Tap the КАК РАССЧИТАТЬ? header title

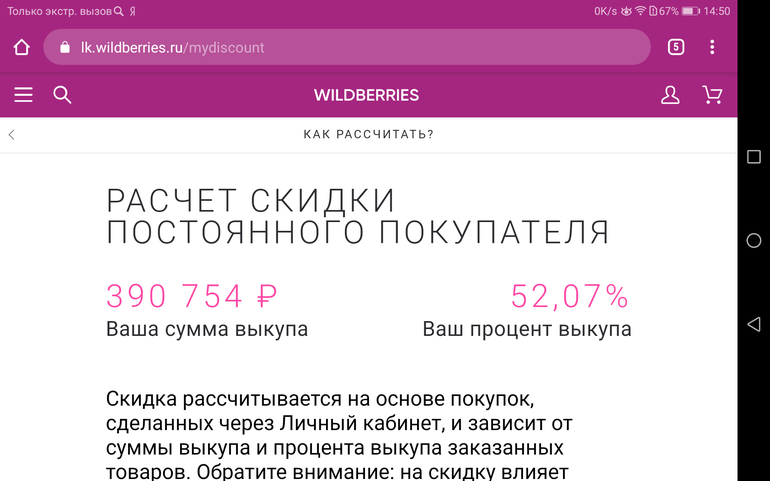click(368, 134)
